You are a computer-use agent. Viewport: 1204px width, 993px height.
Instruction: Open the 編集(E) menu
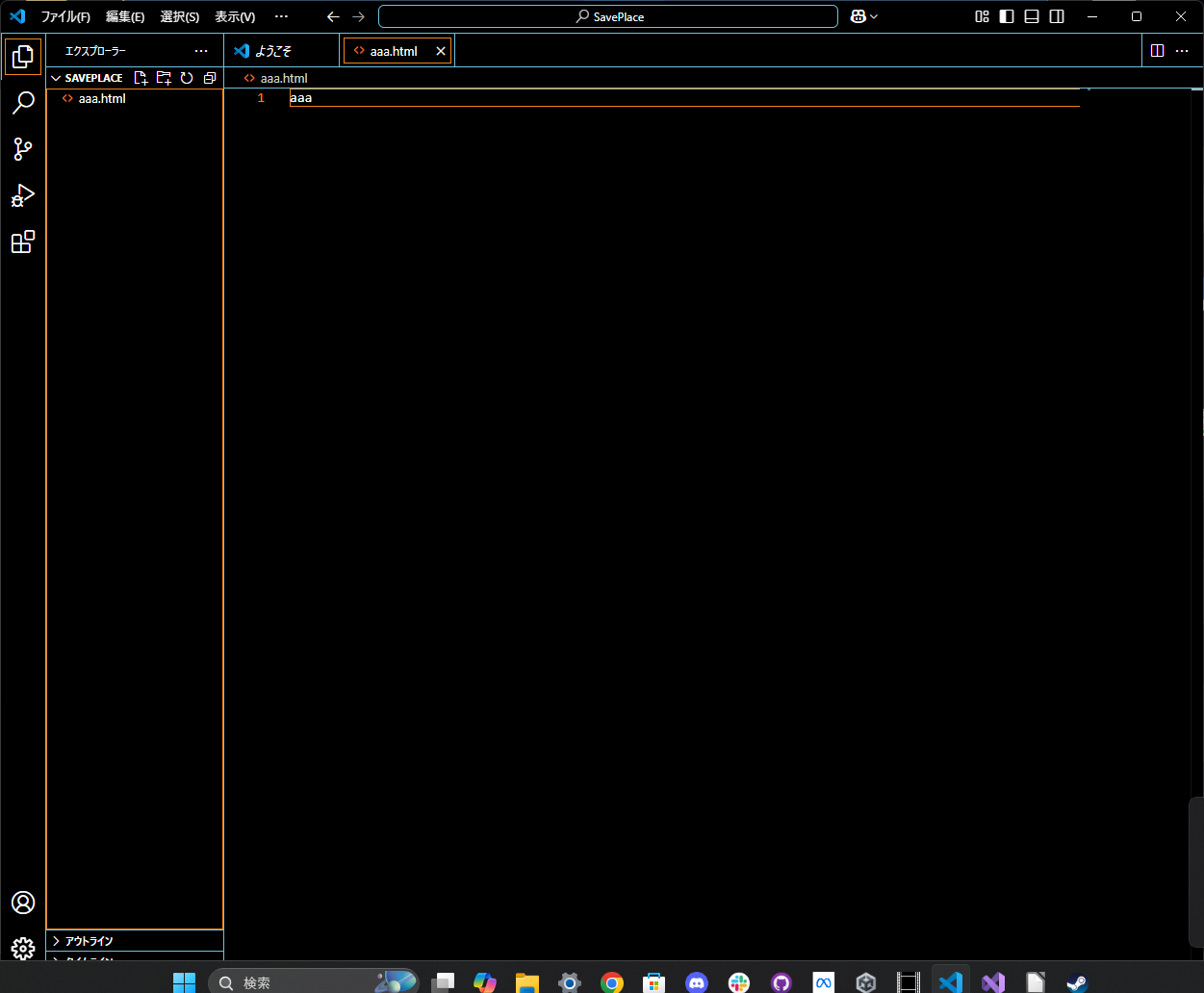[x=125, y=16]
